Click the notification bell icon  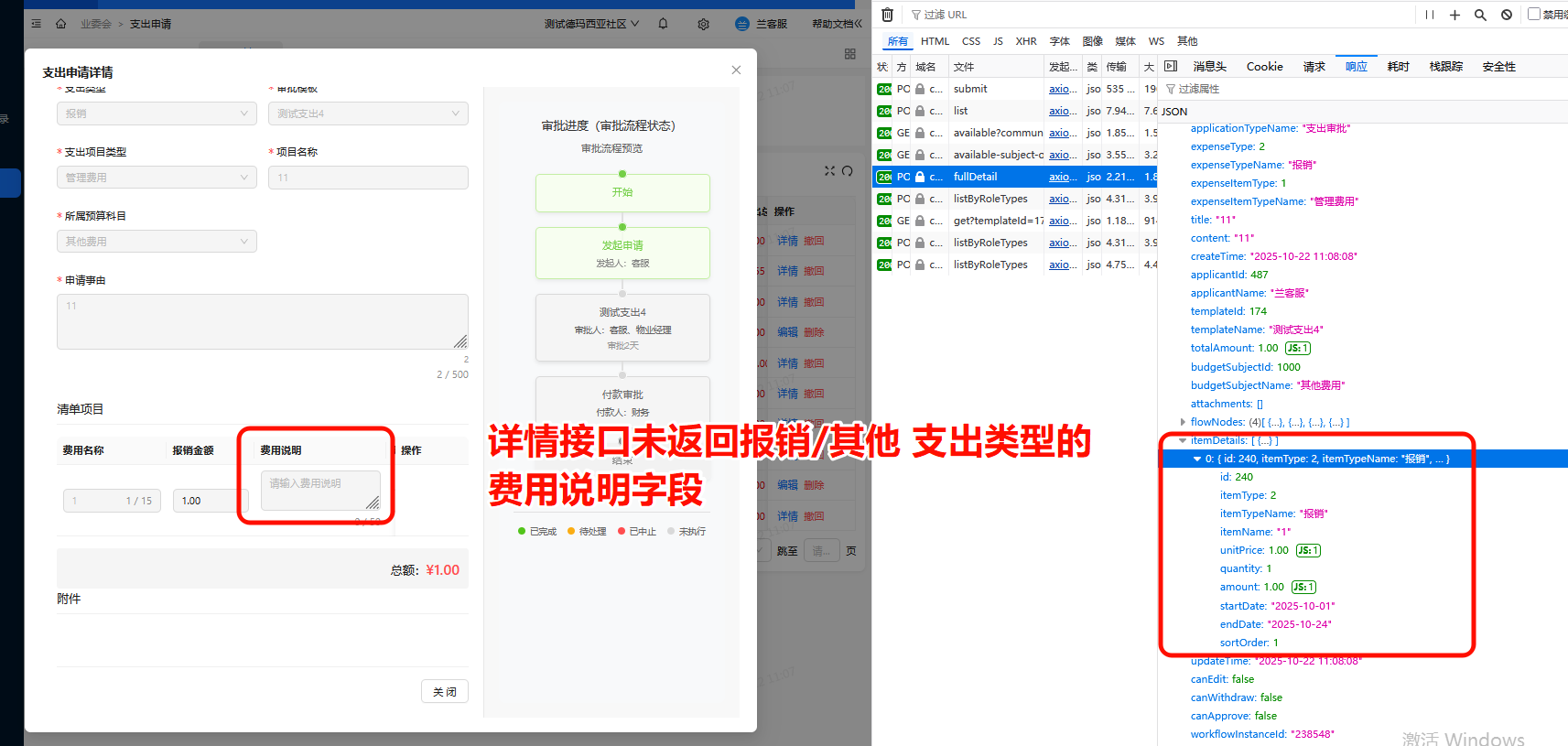(663, 24)
